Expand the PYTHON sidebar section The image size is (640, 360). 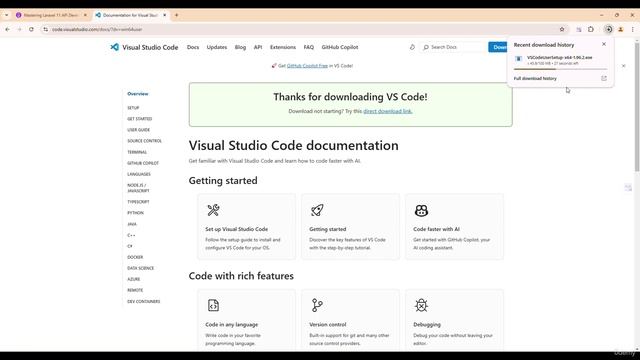(135, 213)
